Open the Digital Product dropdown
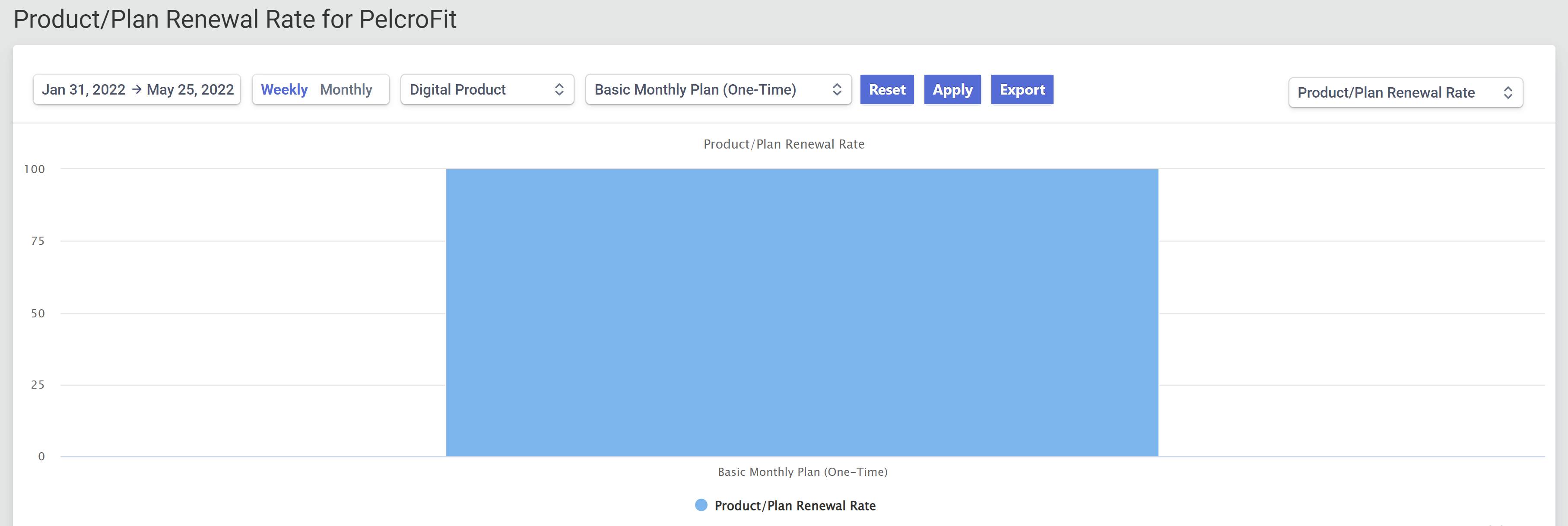 (486, 89)
